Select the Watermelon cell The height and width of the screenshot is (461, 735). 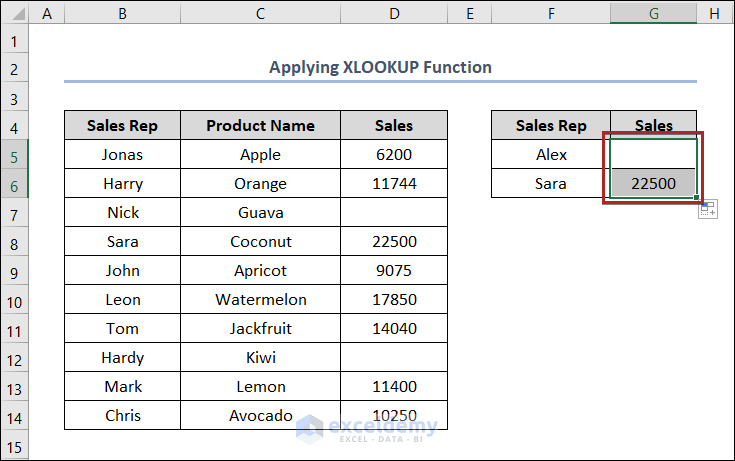click(x=260, y=300)
